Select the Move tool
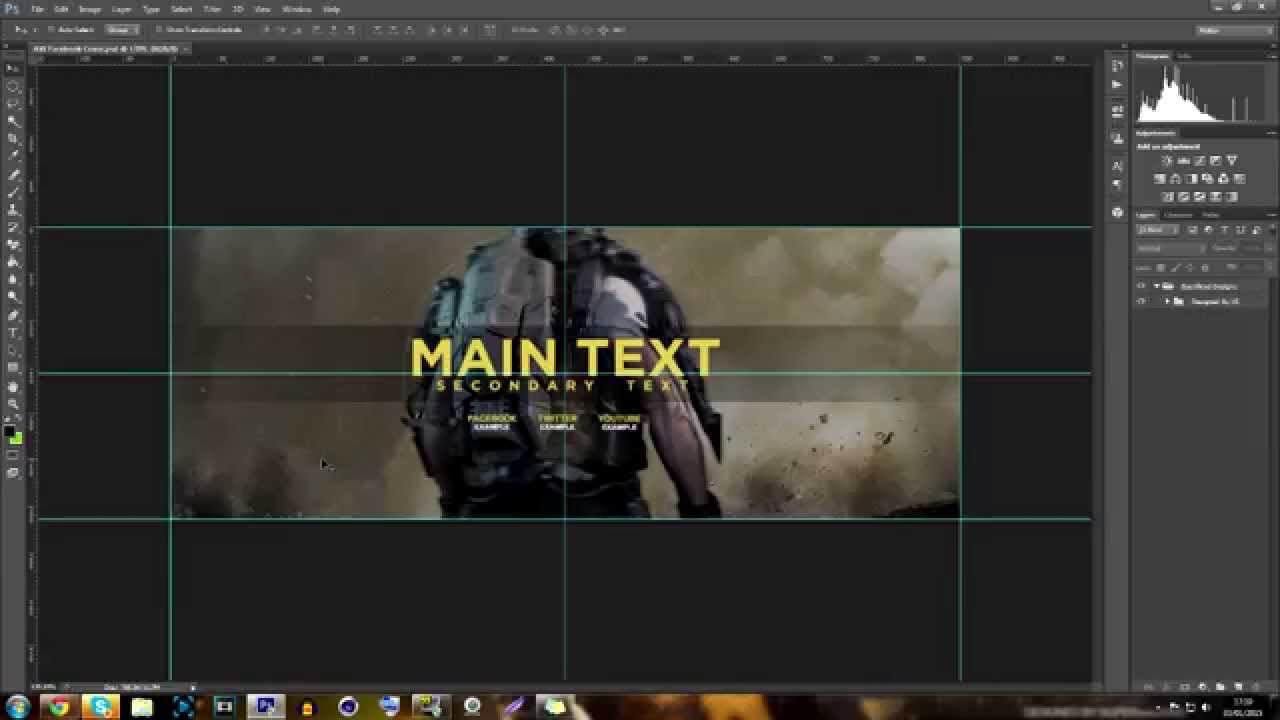Image resolution: width=1280 pixels, height=720 pixels. (x=13, y=67)
